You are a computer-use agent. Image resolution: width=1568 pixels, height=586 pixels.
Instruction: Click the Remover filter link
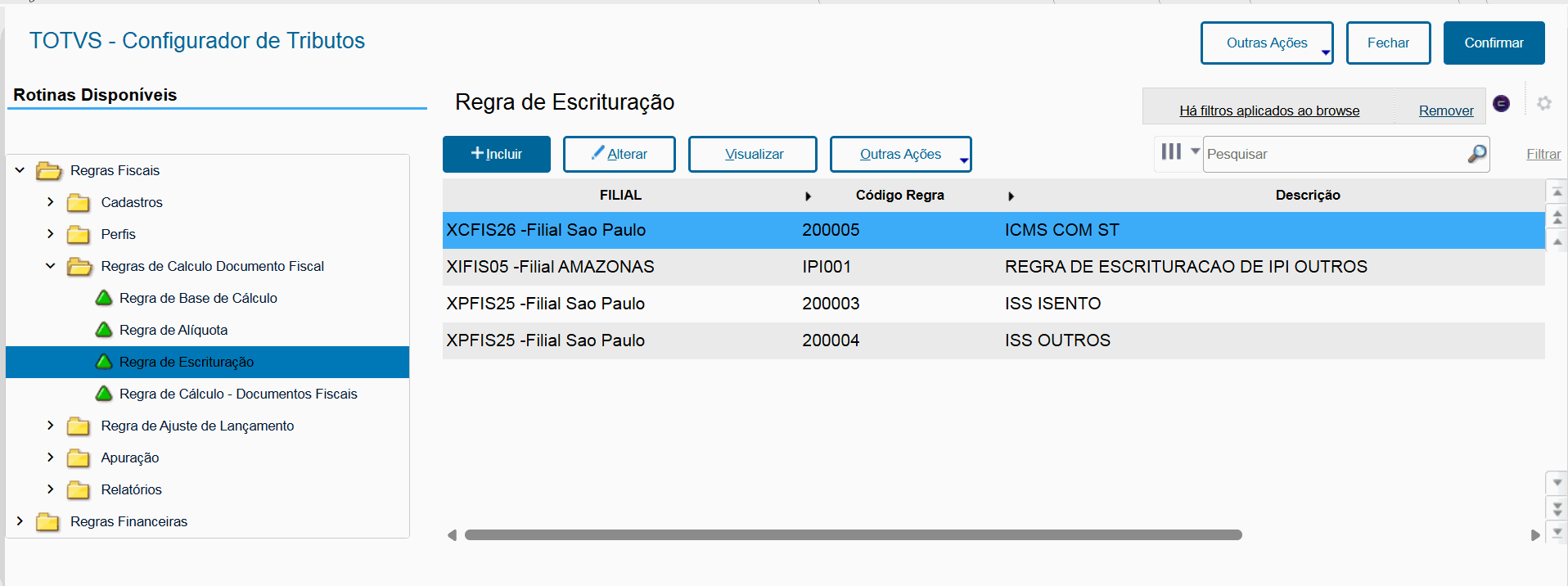tap(1445, 110)
